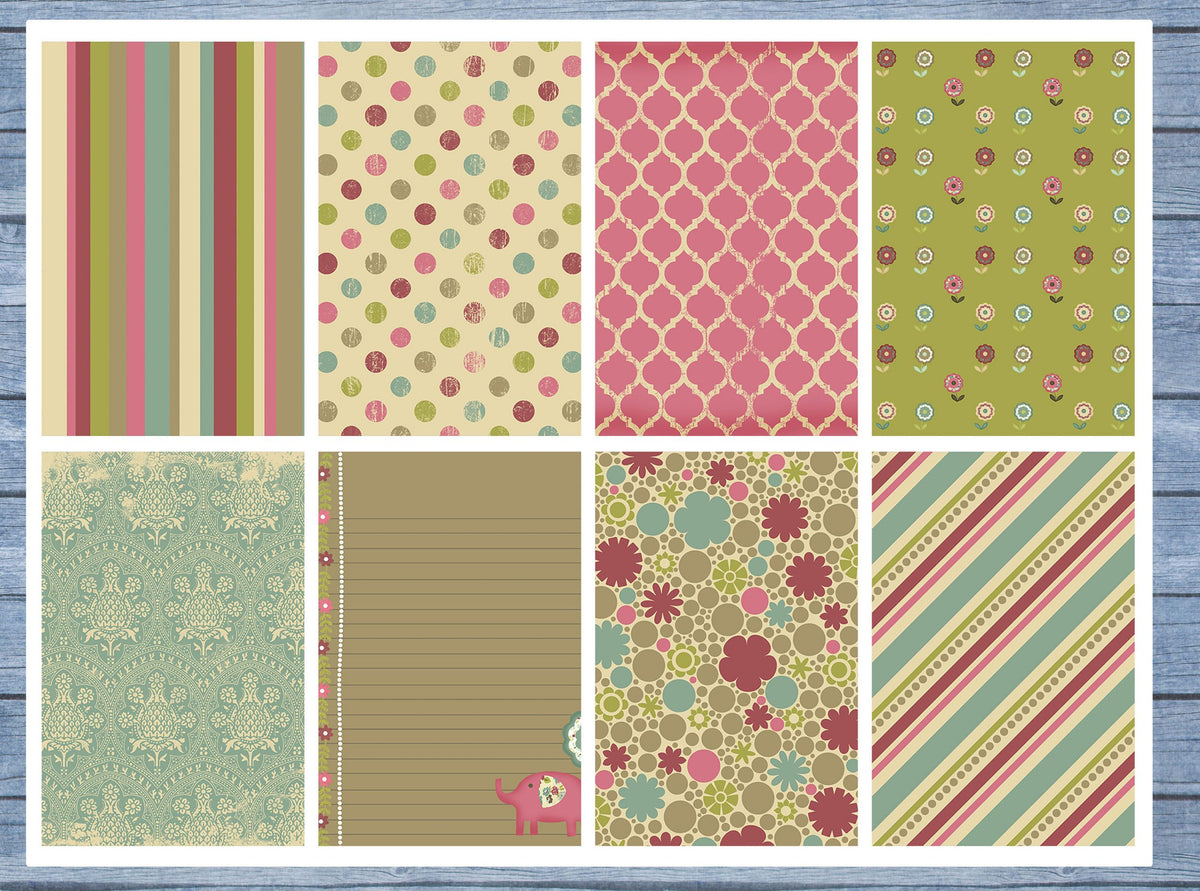
Task: Select the lined paper with pink elephant
Action: click(450, 649)
